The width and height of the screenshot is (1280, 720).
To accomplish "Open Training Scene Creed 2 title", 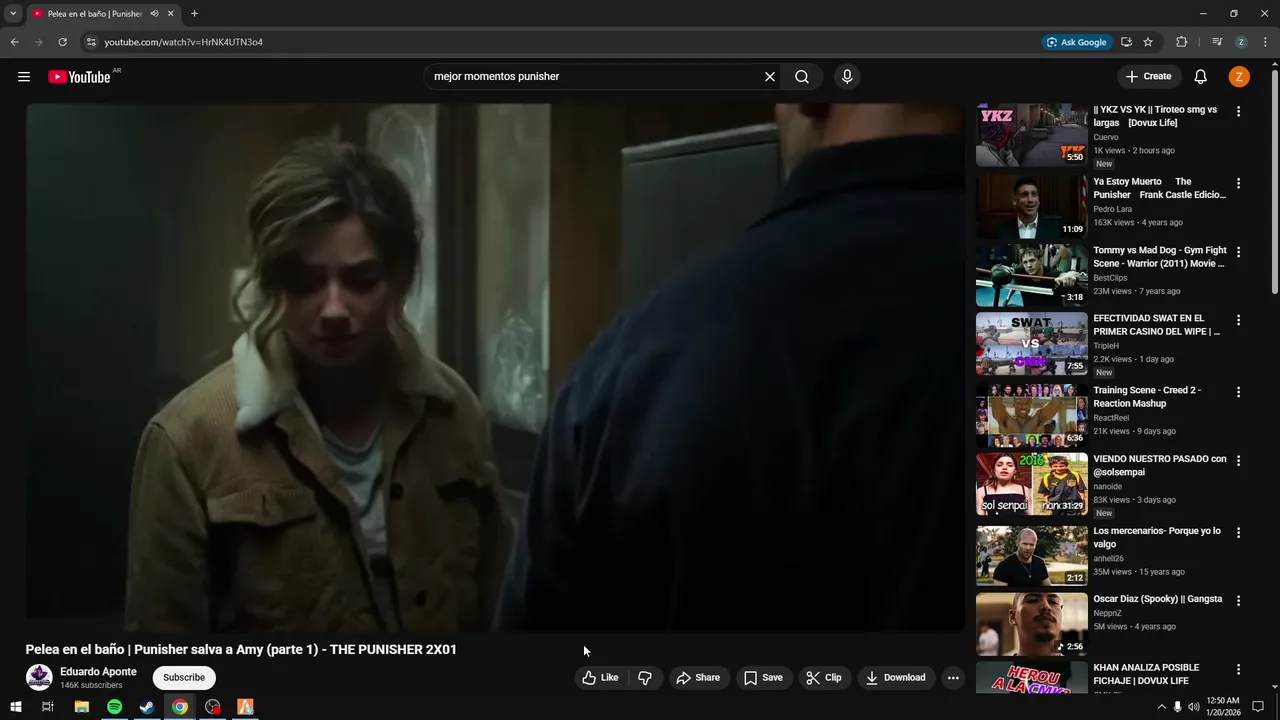I will [x=1147, y=397].
